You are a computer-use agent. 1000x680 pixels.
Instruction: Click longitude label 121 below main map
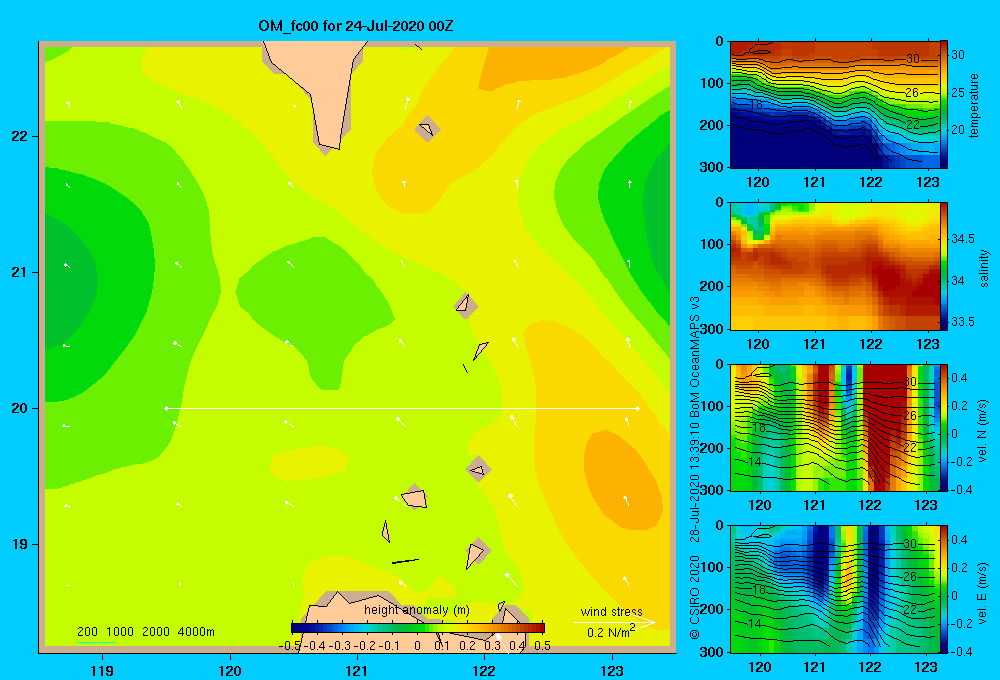pyautogui.click(x=357, y=670)
